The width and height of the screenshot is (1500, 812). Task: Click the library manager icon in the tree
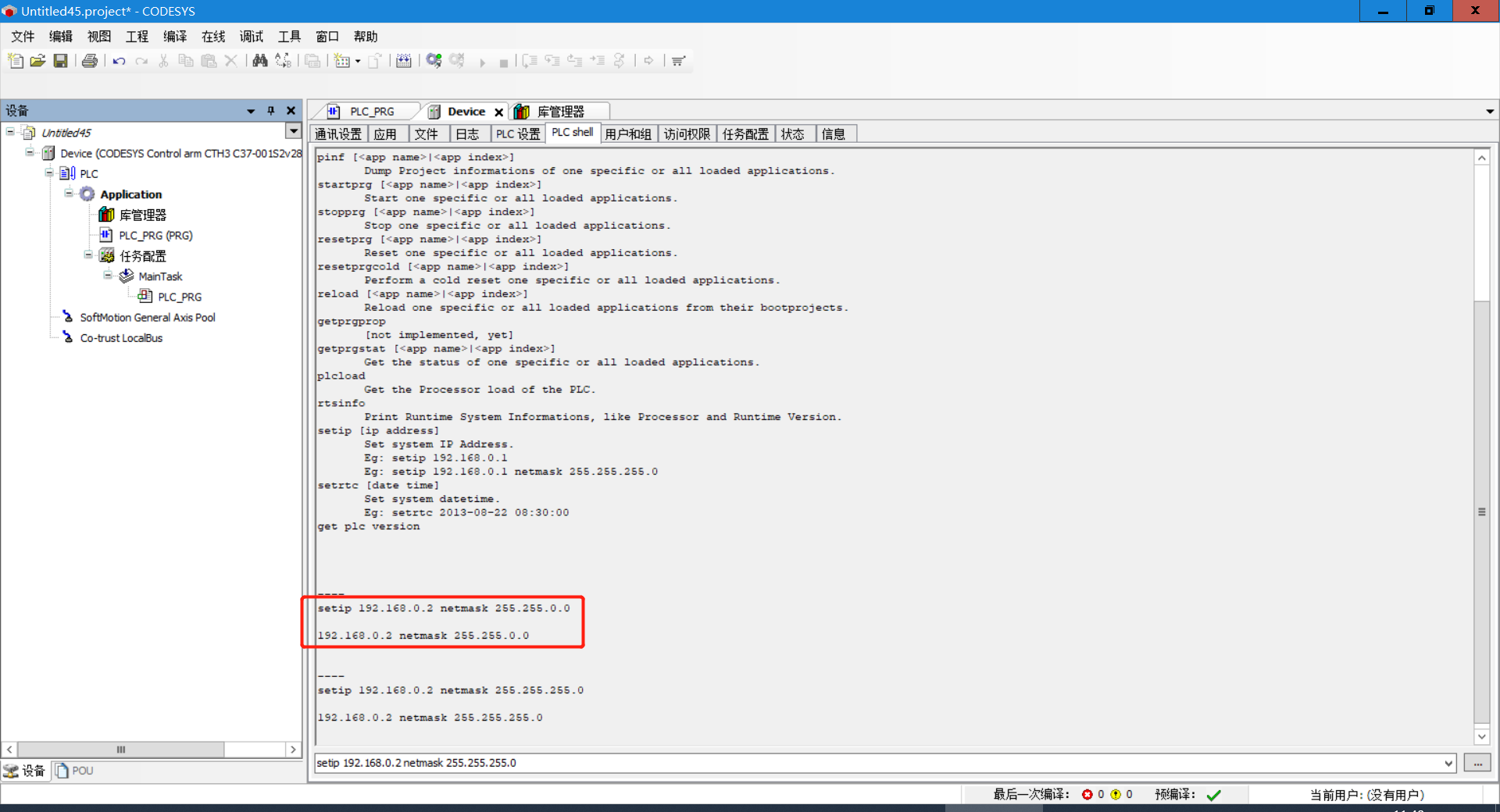pyautogui.click(x=106, y=215)
